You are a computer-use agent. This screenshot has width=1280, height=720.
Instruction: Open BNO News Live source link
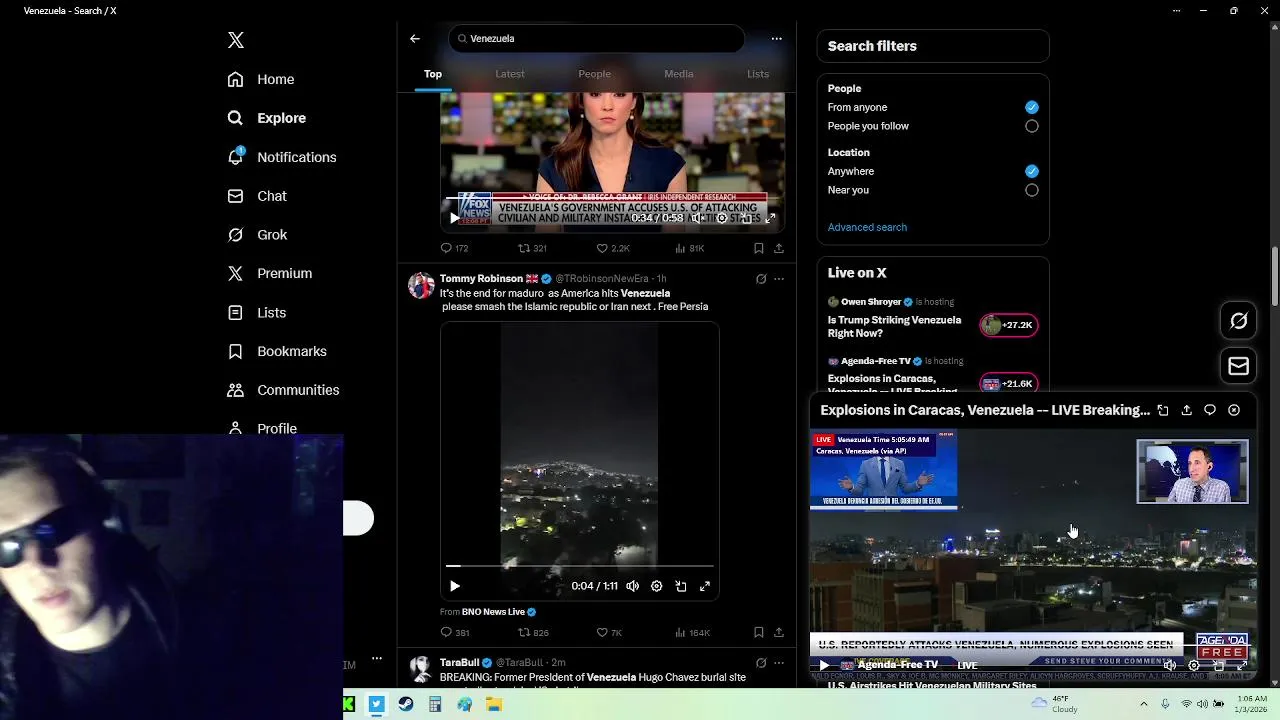498,612
